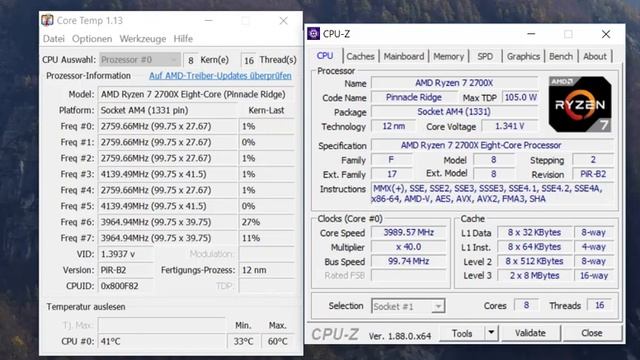
Task: Select the CPU tab in CPU-Z
Action: (325, 56)
